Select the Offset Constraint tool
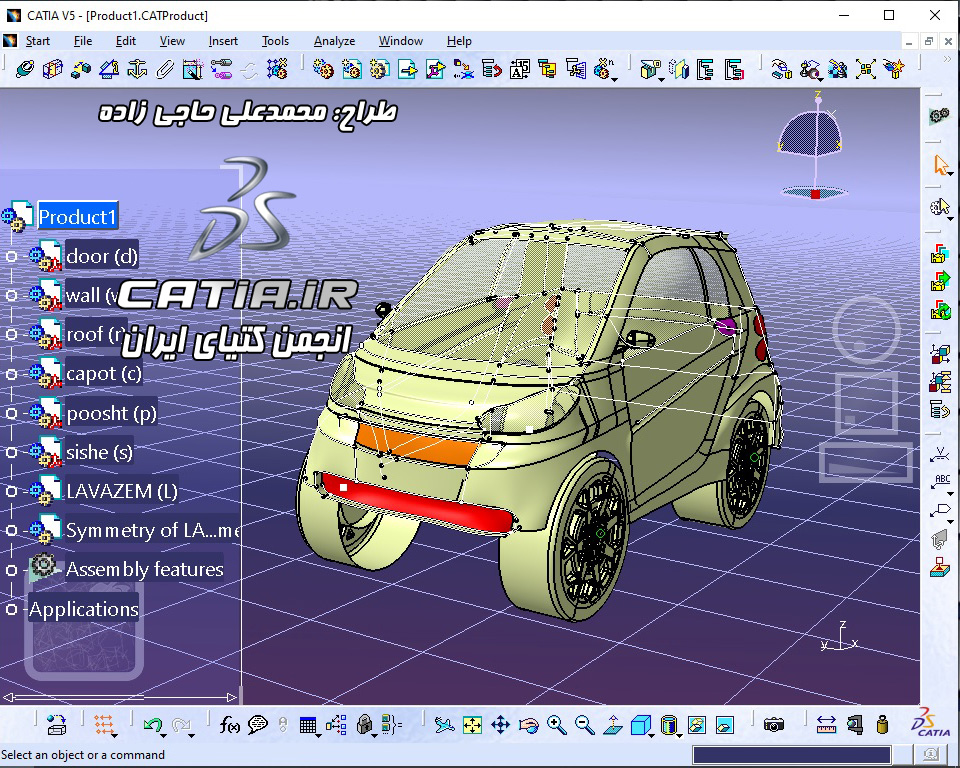 tap(81, 69)
